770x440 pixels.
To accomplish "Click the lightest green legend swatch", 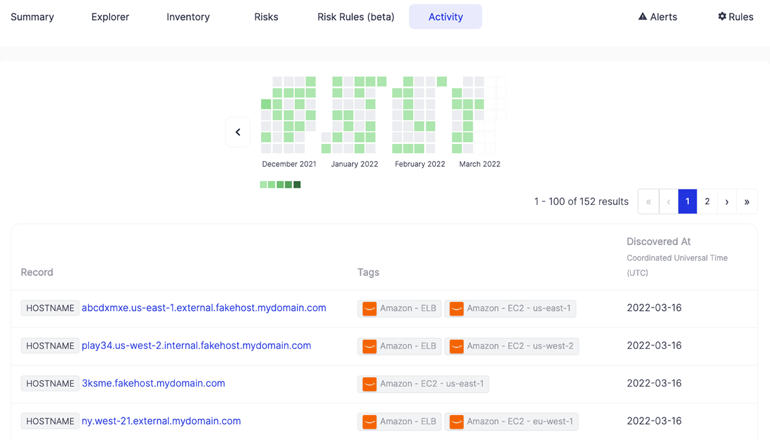I will pyautogui.click(x=263, y=185).
